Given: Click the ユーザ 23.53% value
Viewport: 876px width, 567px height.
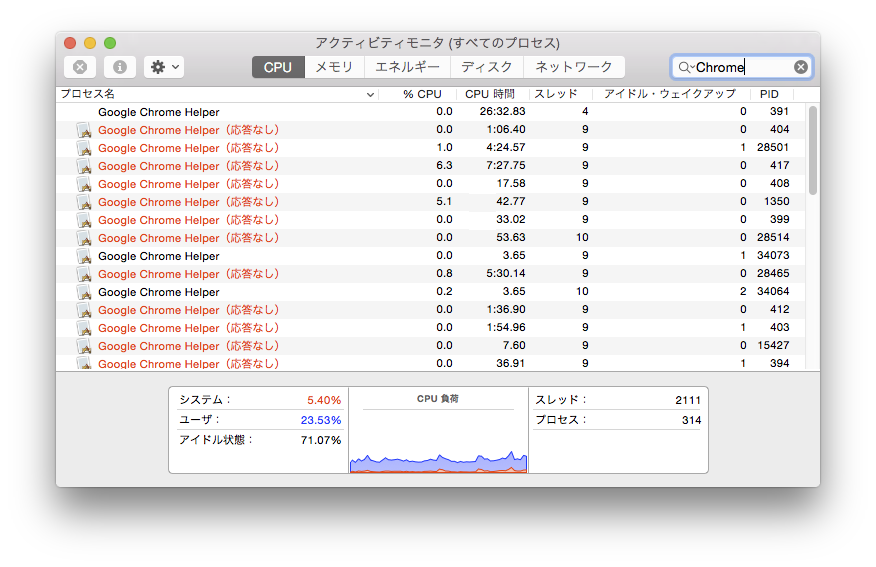Looking at the screenshot, I should 321,420.
